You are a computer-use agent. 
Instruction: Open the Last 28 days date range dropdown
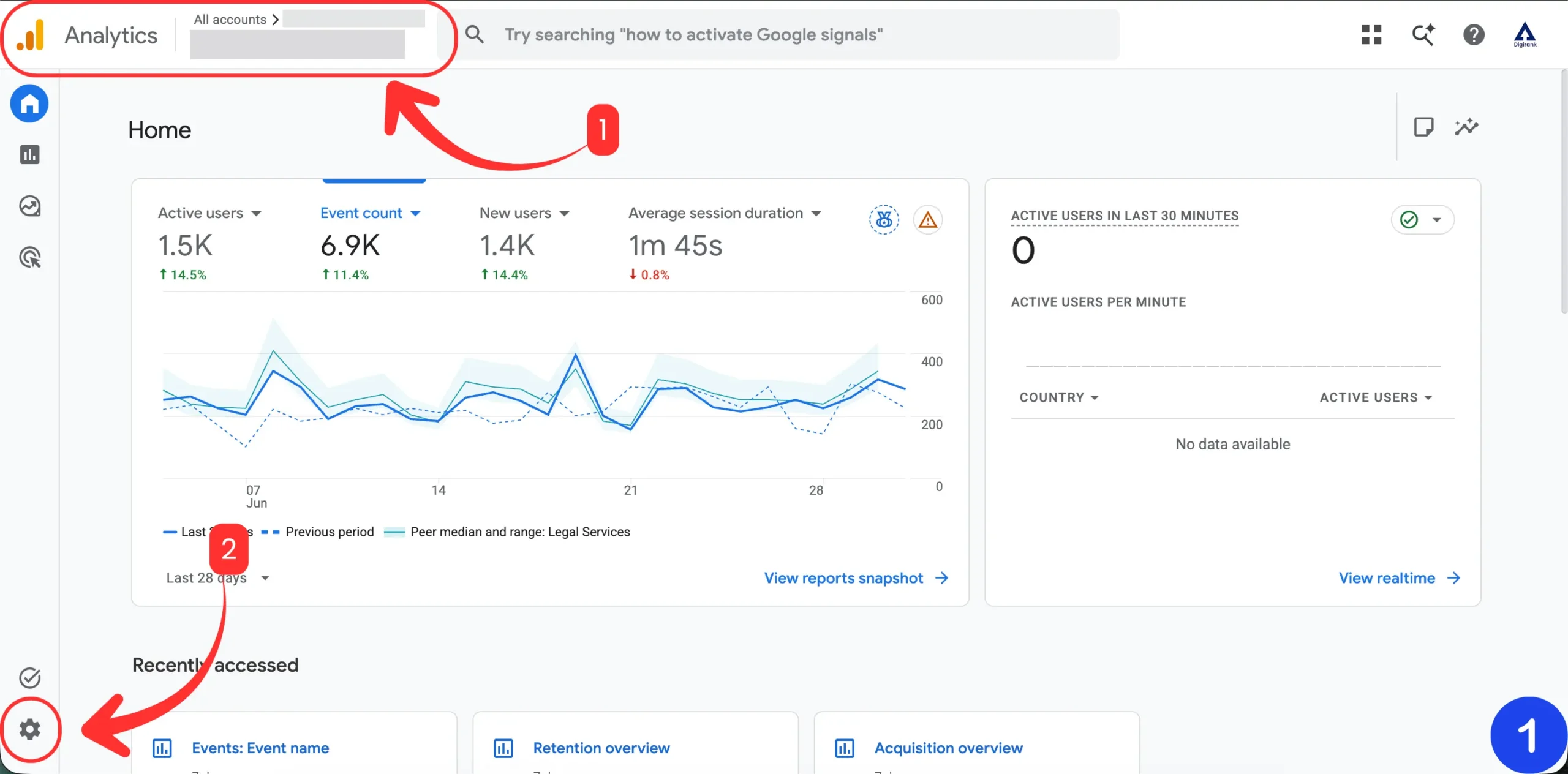click(x=217, y=577)
